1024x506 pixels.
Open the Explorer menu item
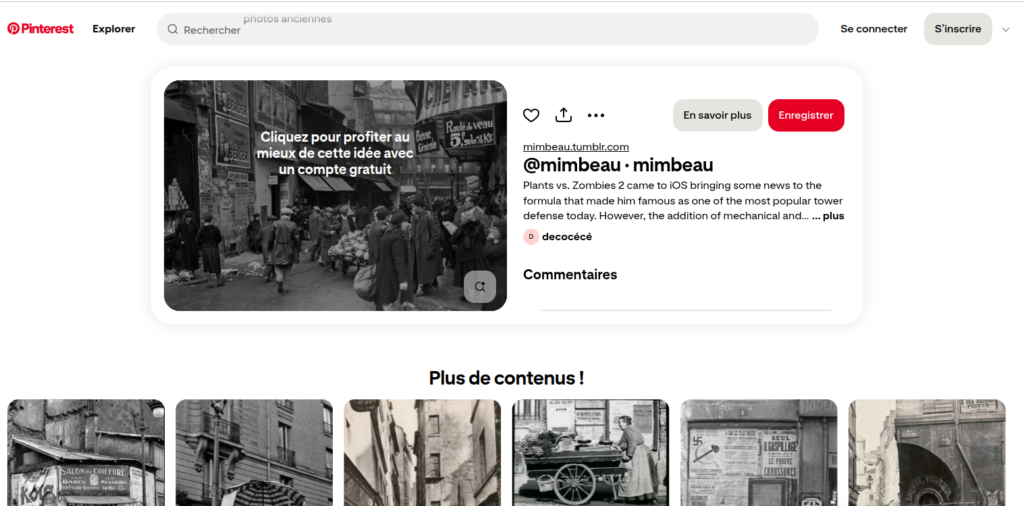click(114, 29)
